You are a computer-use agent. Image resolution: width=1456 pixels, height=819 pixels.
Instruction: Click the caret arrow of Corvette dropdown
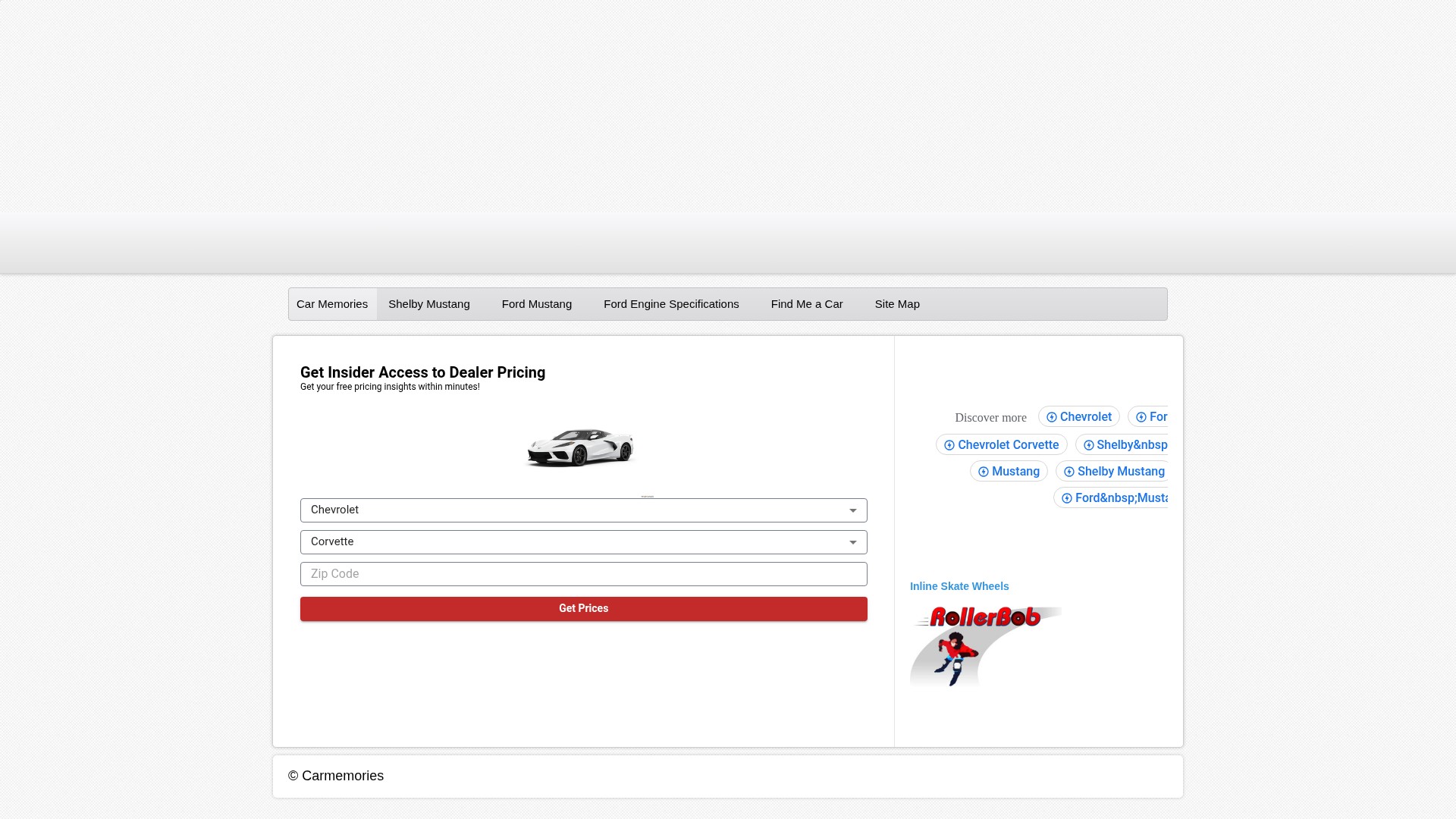click(x=853, y=543)
